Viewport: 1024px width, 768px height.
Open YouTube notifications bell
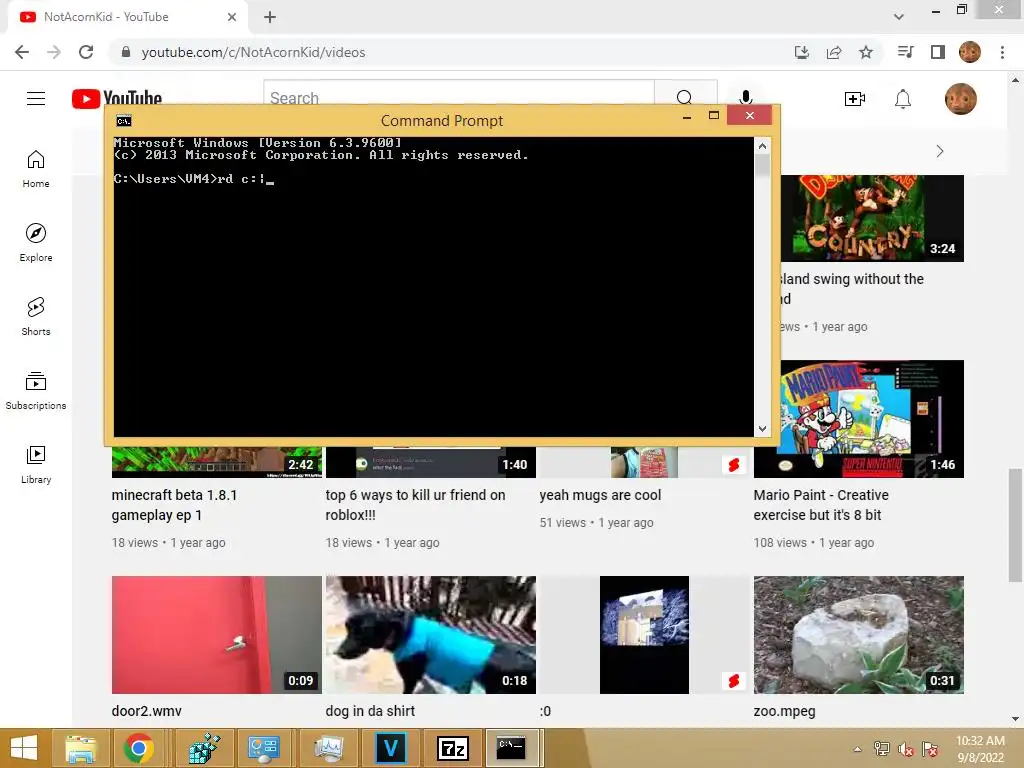tap(903, 99)
